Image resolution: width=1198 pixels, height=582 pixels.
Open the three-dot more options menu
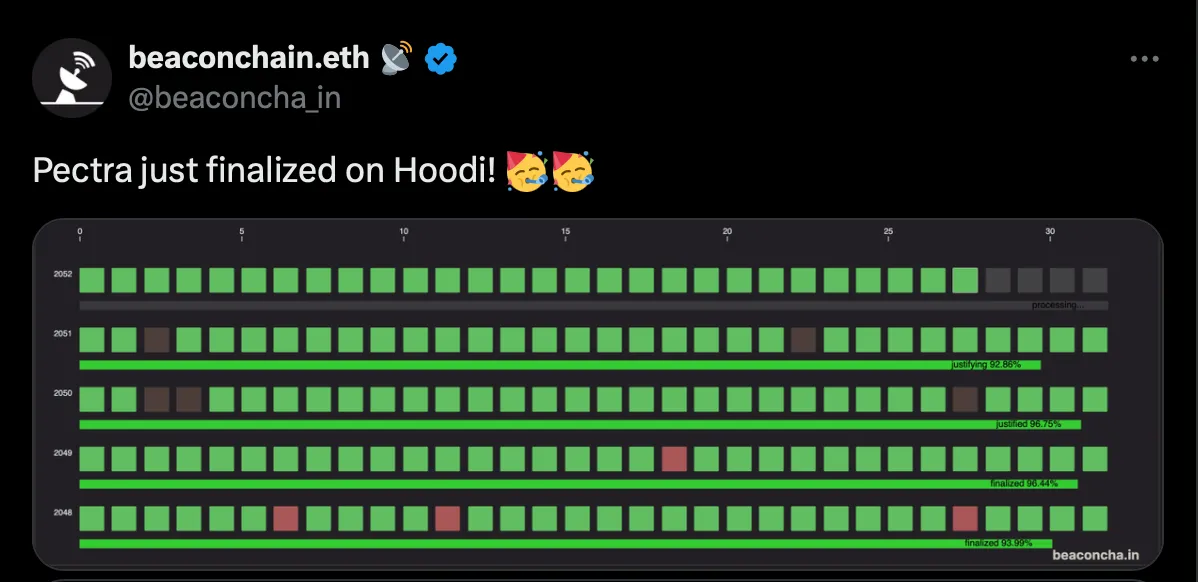click(1144, 59)
